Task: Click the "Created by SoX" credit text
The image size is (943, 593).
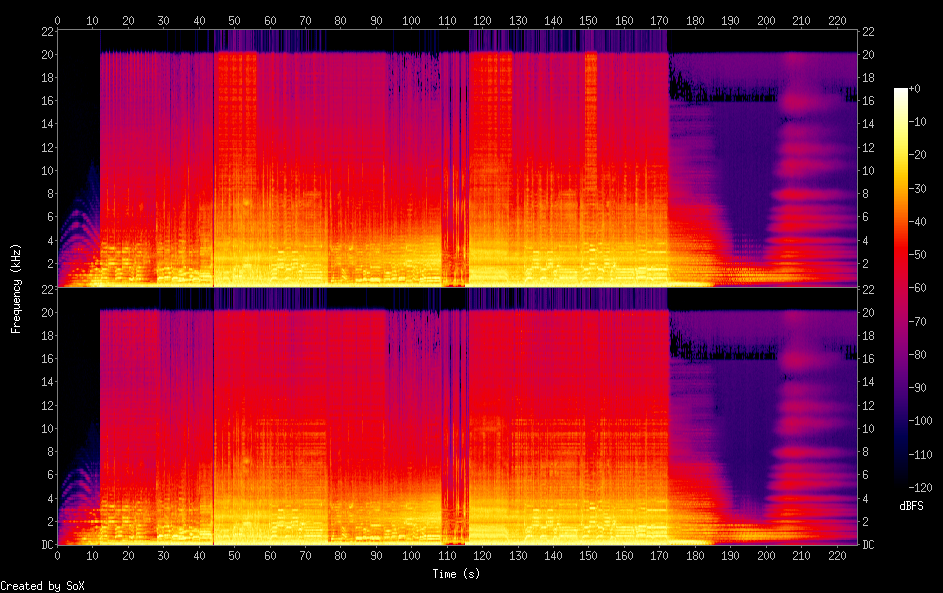Action: coord(41,586)
